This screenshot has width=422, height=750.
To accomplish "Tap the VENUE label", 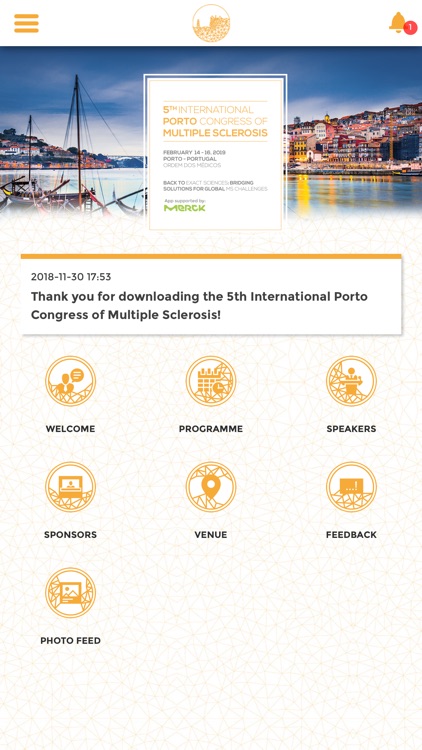I will pos(211,535).
